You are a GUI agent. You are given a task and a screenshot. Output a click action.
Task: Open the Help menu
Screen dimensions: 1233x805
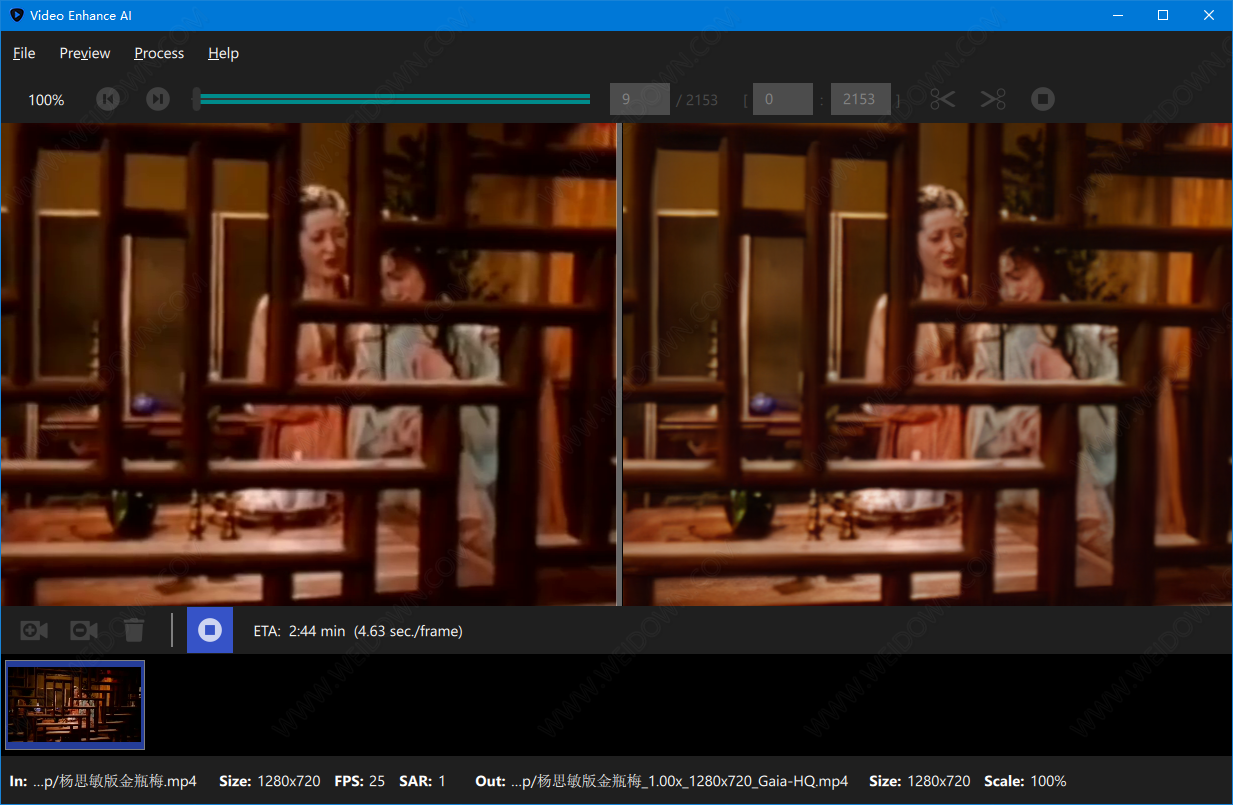coord(223,53)
